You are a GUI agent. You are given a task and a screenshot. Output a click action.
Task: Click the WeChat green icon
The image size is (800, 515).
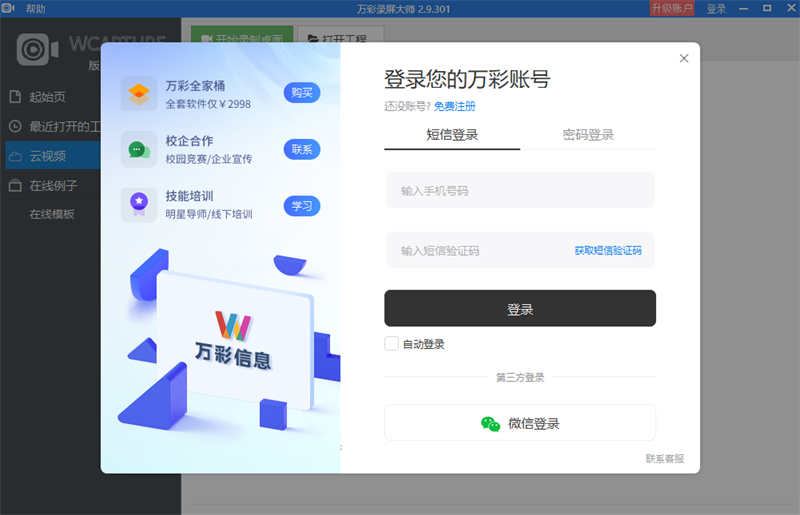tap(490, 424)
